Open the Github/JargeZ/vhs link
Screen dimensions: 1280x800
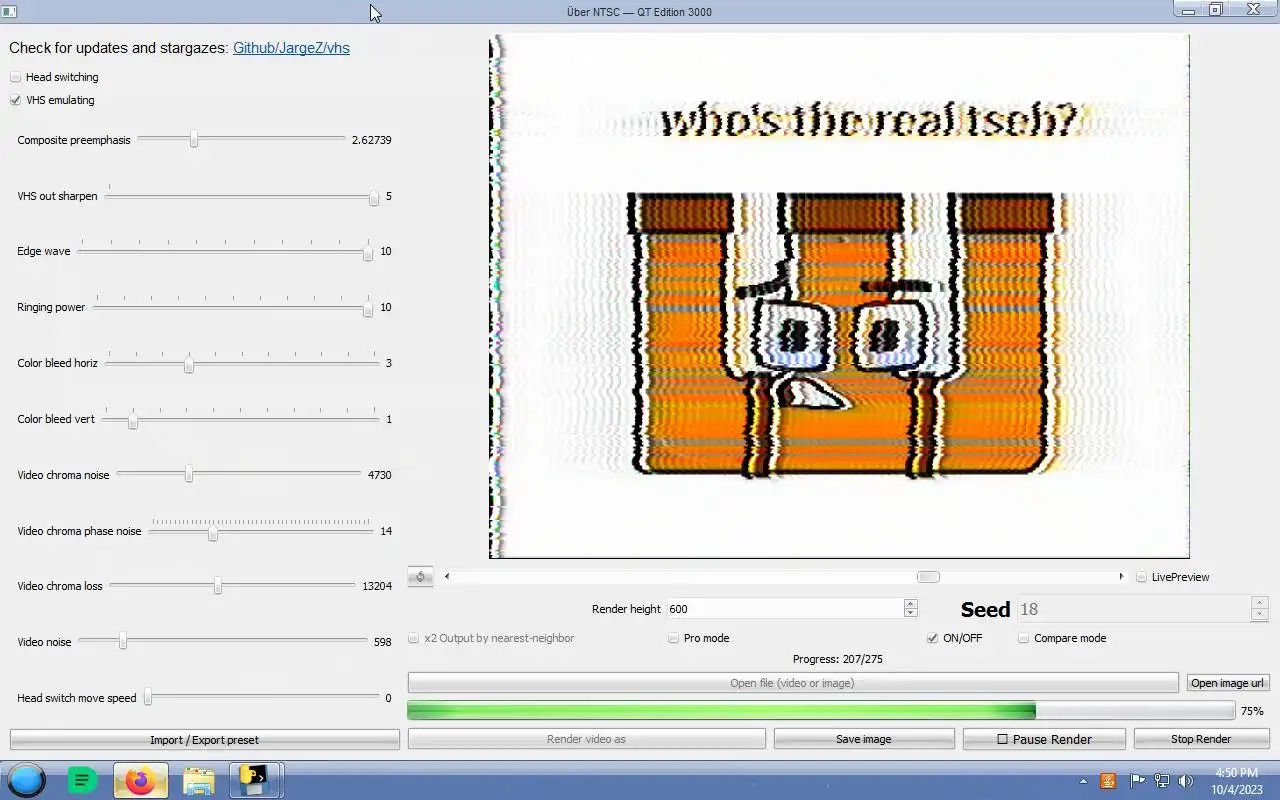tap(291, 48)
